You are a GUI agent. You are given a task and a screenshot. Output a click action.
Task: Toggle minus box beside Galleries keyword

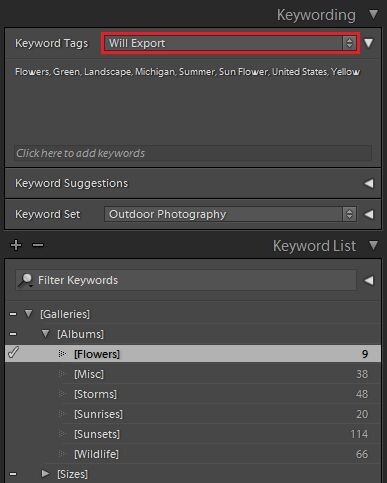click(x=13, y=314)
